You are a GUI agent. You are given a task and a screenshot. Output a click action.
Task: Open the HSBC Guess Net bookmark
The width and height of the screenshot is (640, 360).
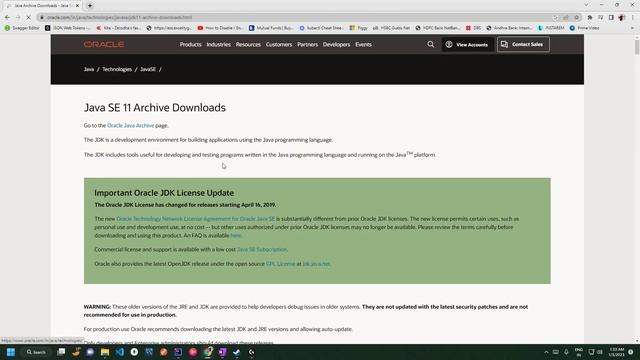point(391,28)
